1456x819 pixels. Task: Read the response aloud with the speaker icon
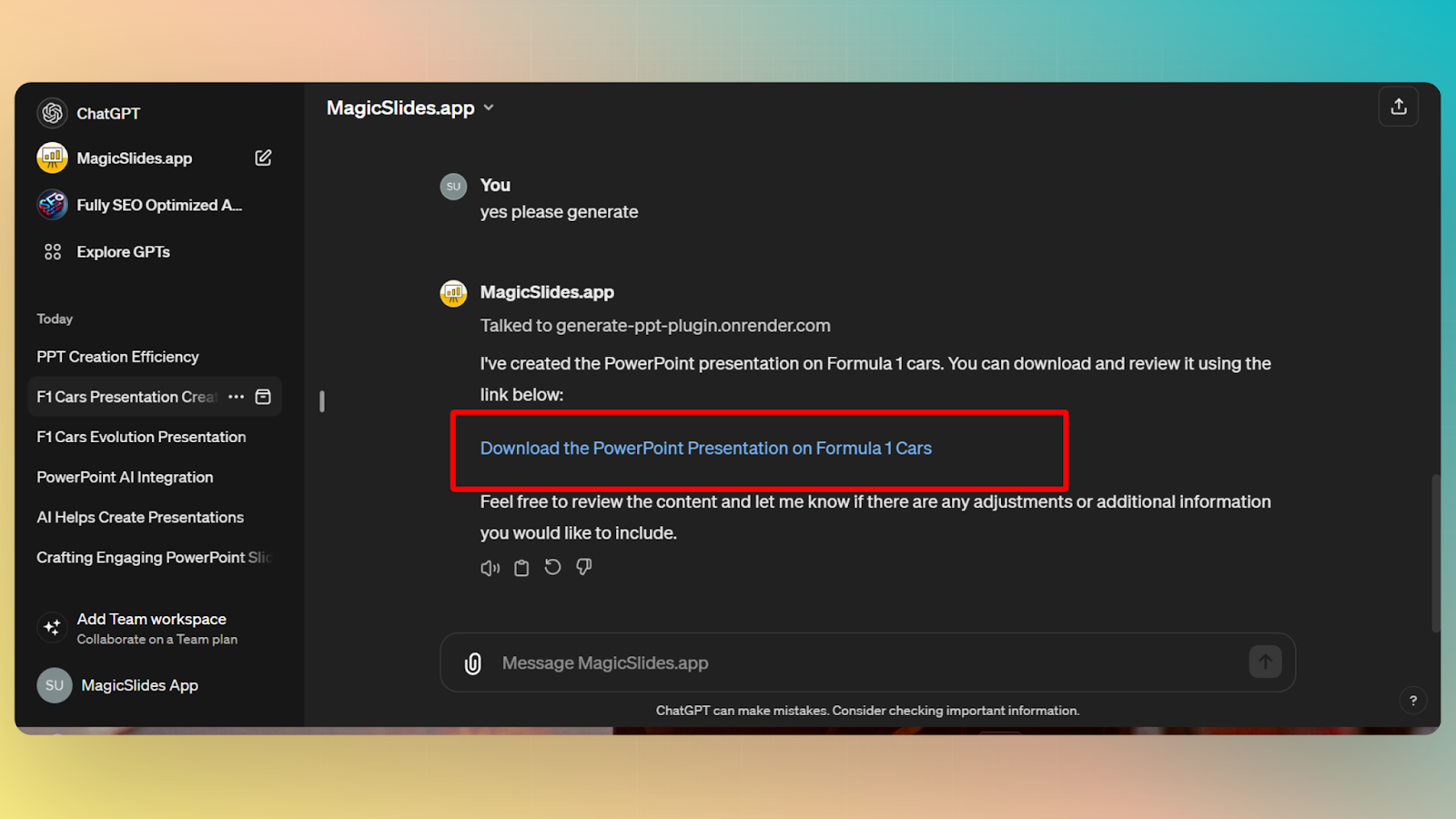coord(490,567)
